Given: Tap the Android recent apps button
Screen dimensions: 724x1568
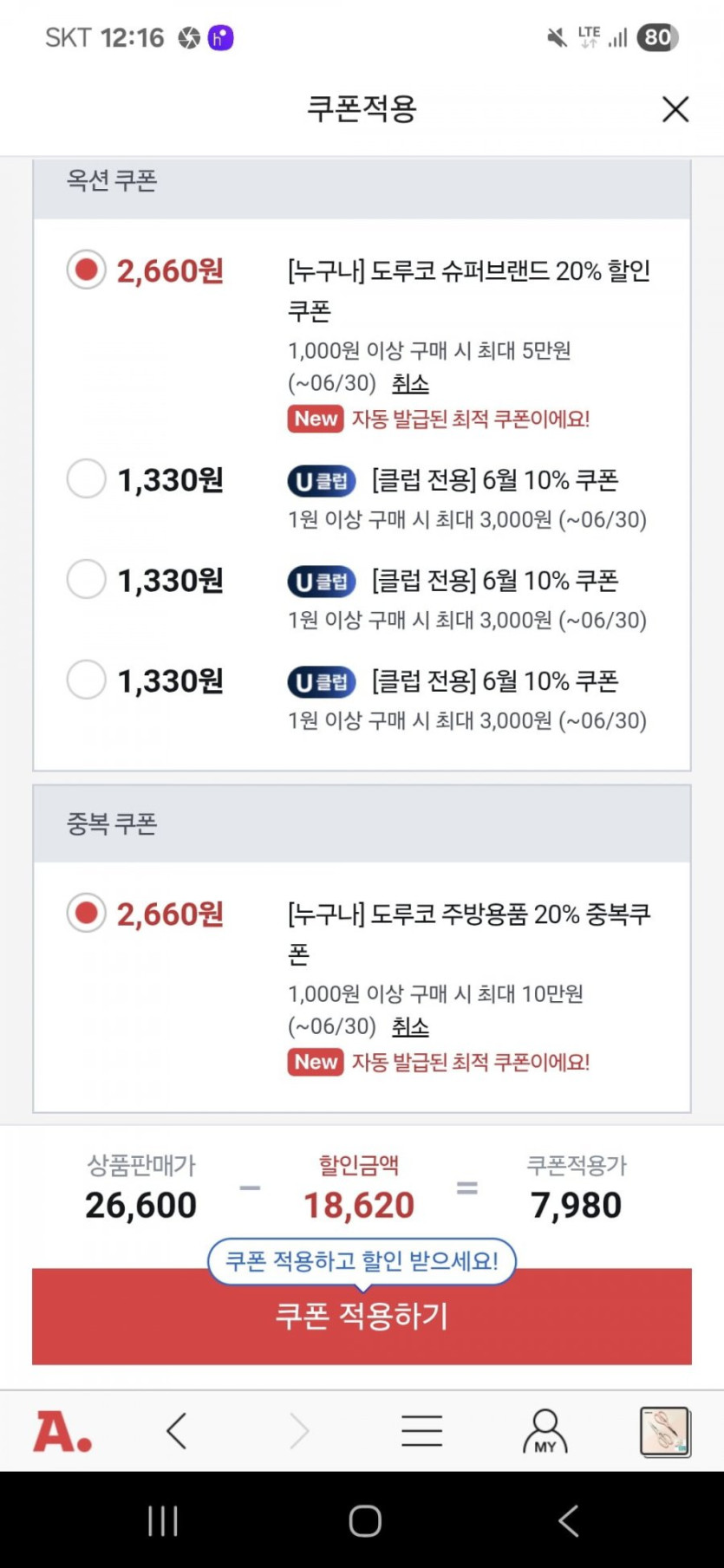Looking at the screenshot, I should [162, 1521].
